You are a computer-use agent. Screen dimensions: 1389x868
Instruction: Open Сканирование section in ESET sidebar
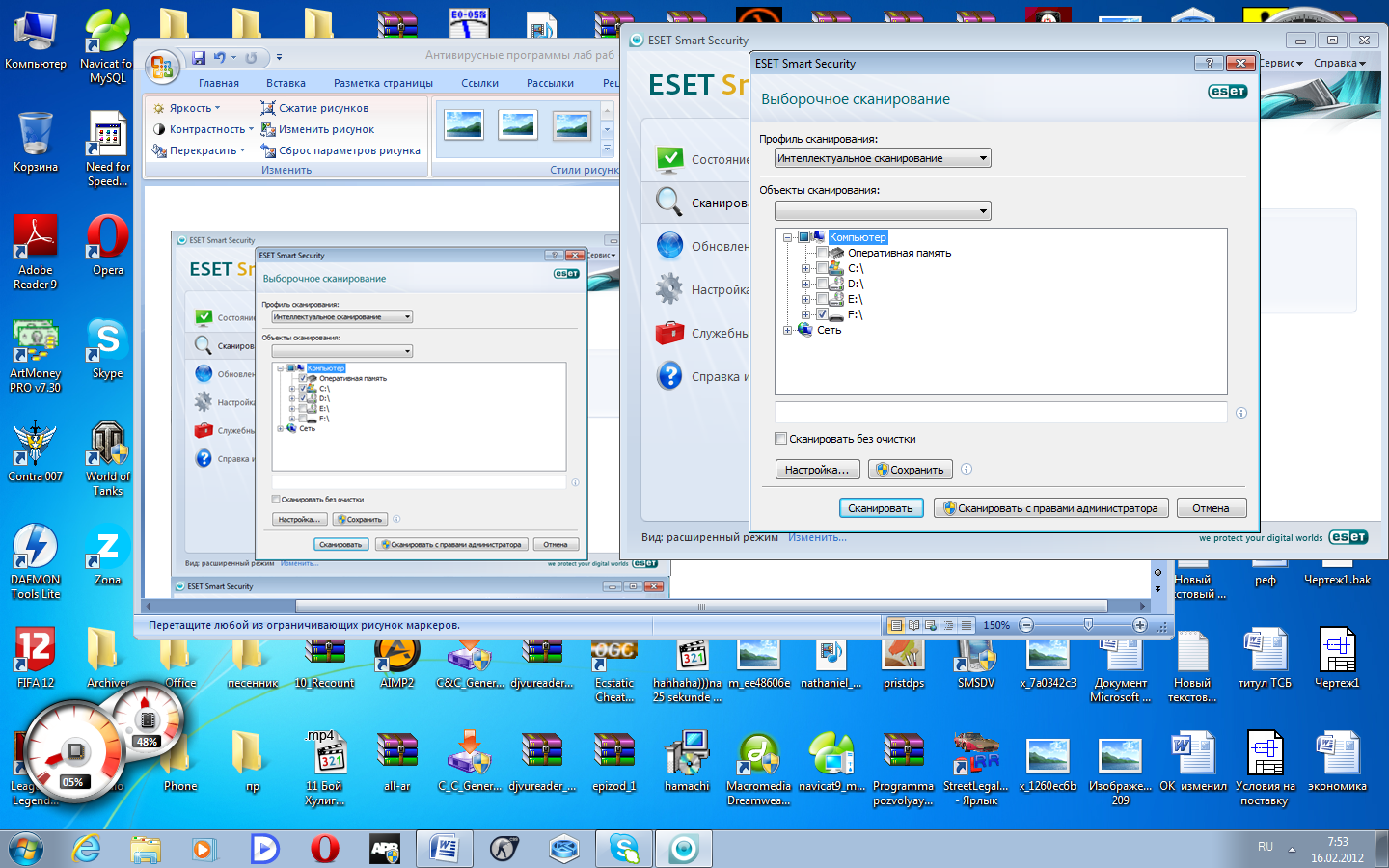coord(701,203)
